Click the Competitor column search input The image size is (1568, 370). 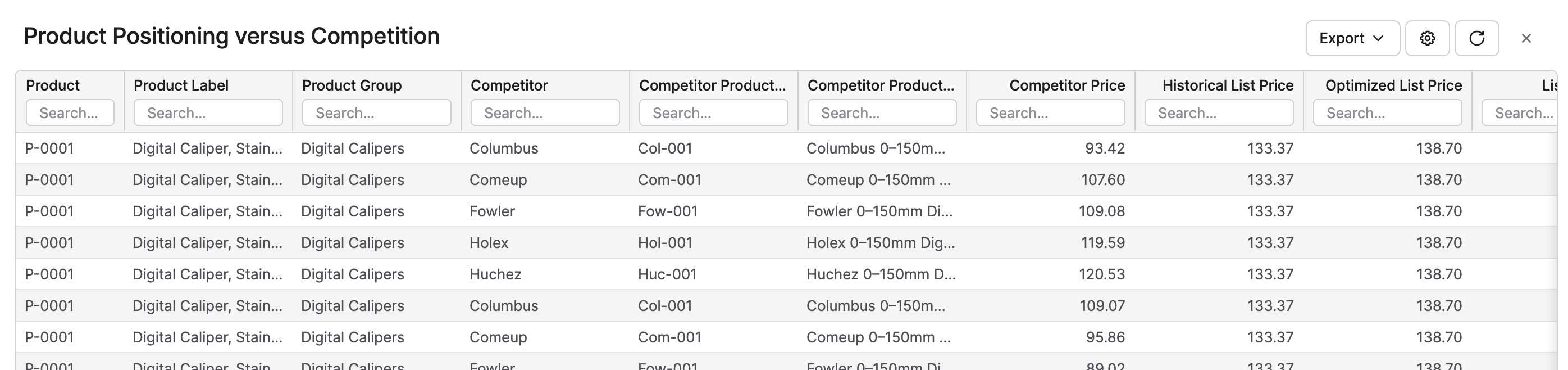pyautogui.click(x=545, y=113)
